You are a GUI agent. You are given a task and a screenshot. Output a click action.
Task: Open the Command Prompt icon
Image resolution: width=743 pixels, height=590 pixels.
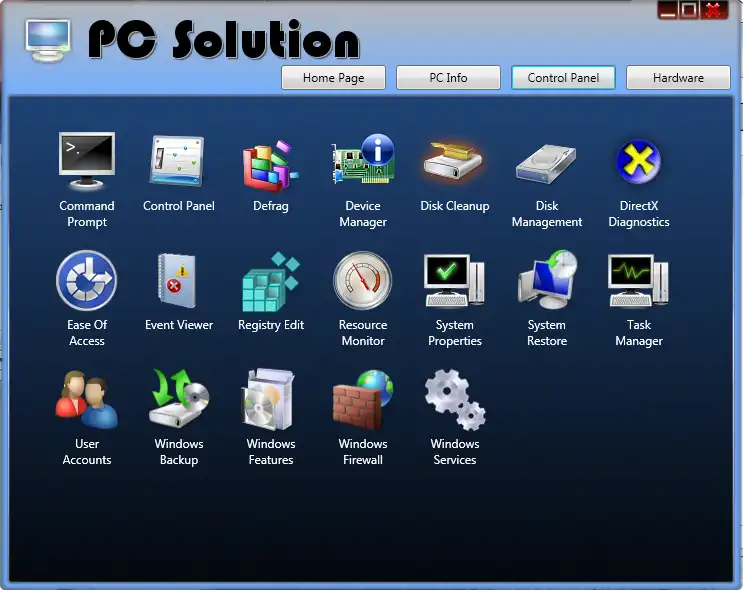tap(87, 161)
